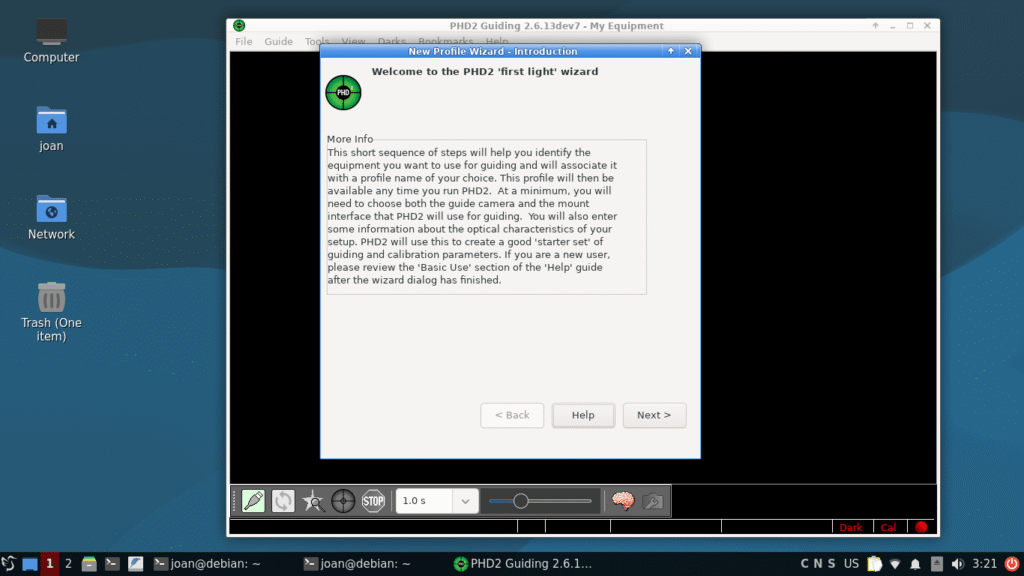
Task: Switch to workspace 2 in the taskbar
Action: 68,564
